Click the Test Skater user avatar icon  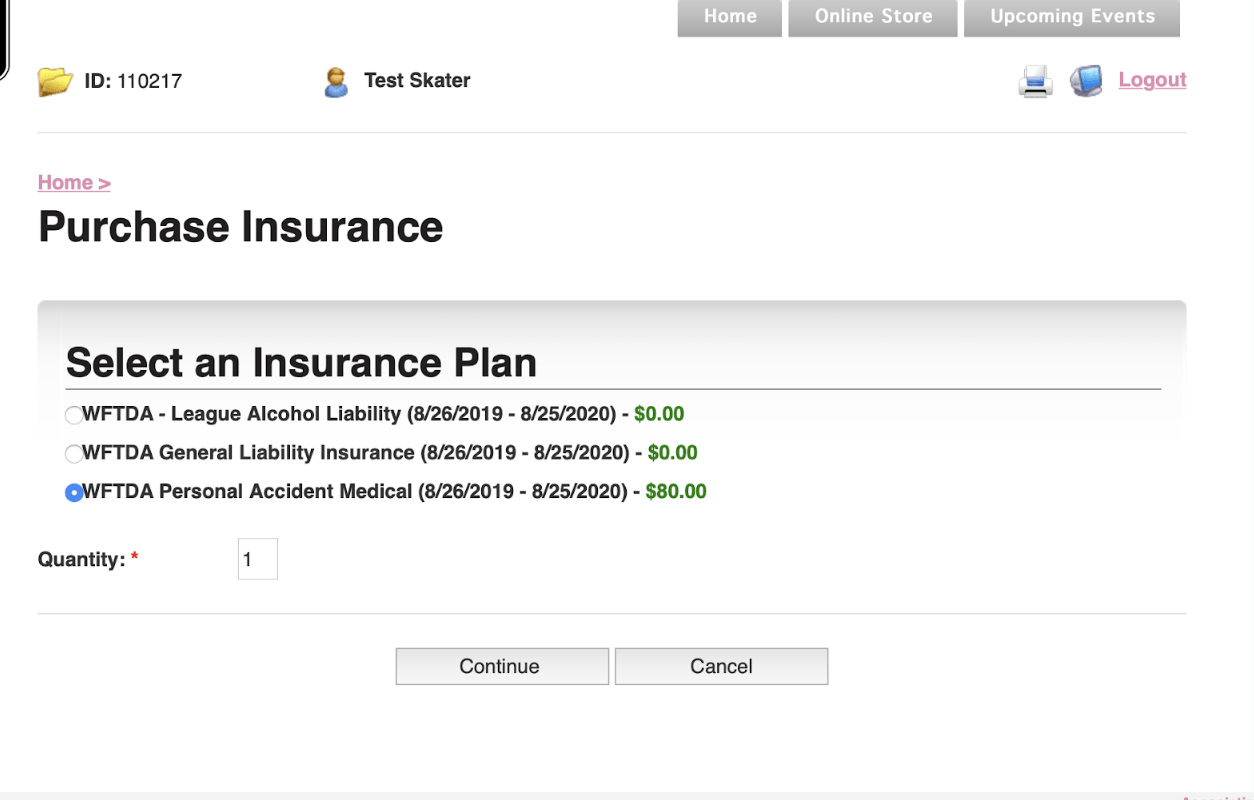(336, 82)
